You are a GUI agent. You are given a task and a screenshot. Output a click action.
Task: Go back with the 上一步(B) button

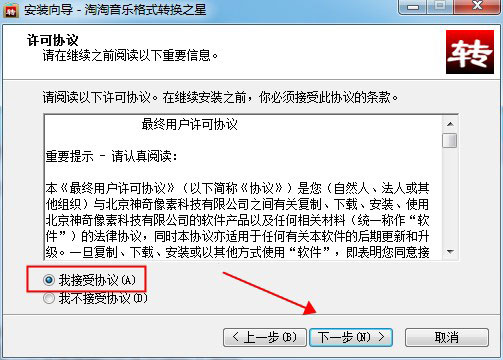coord(265,337)
